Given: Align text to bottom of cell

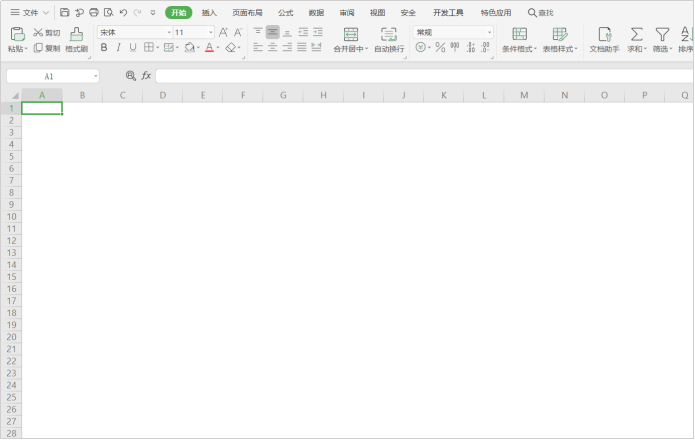Looking at the screenshot, I should click(287, 32).
